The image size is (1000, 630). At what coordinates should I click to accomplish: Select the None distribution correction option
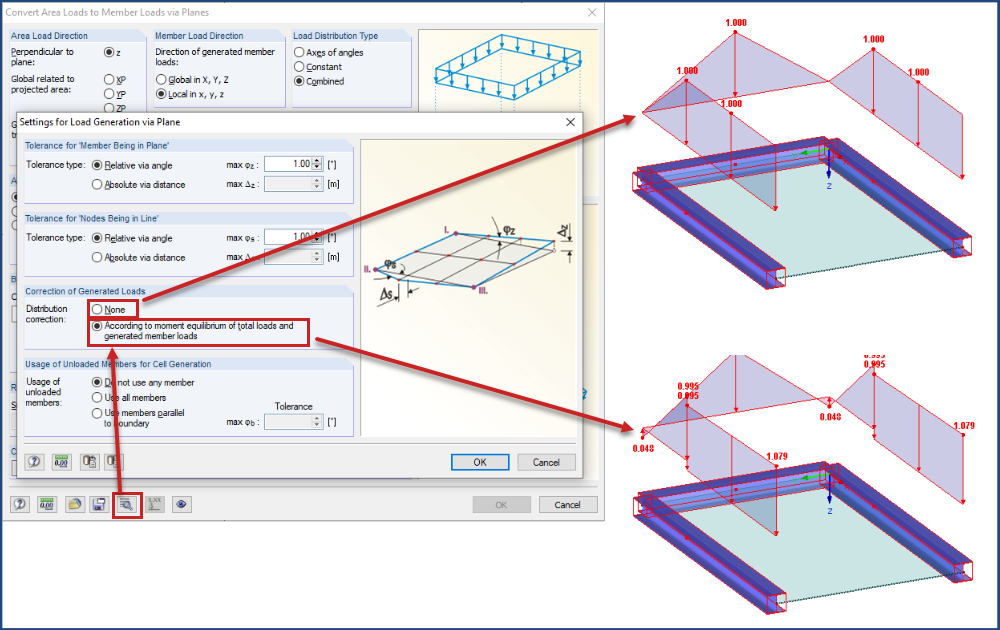pyautogui.click(x=98, y=309)
